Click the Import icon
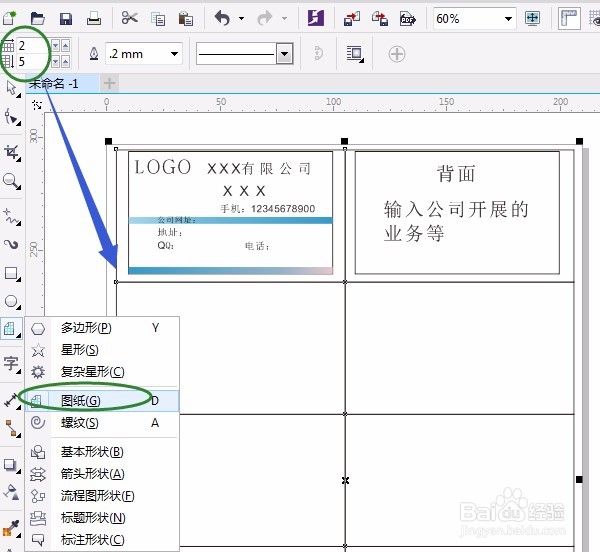This screenshot has height=552, width=600. click(x=352, y=18)
